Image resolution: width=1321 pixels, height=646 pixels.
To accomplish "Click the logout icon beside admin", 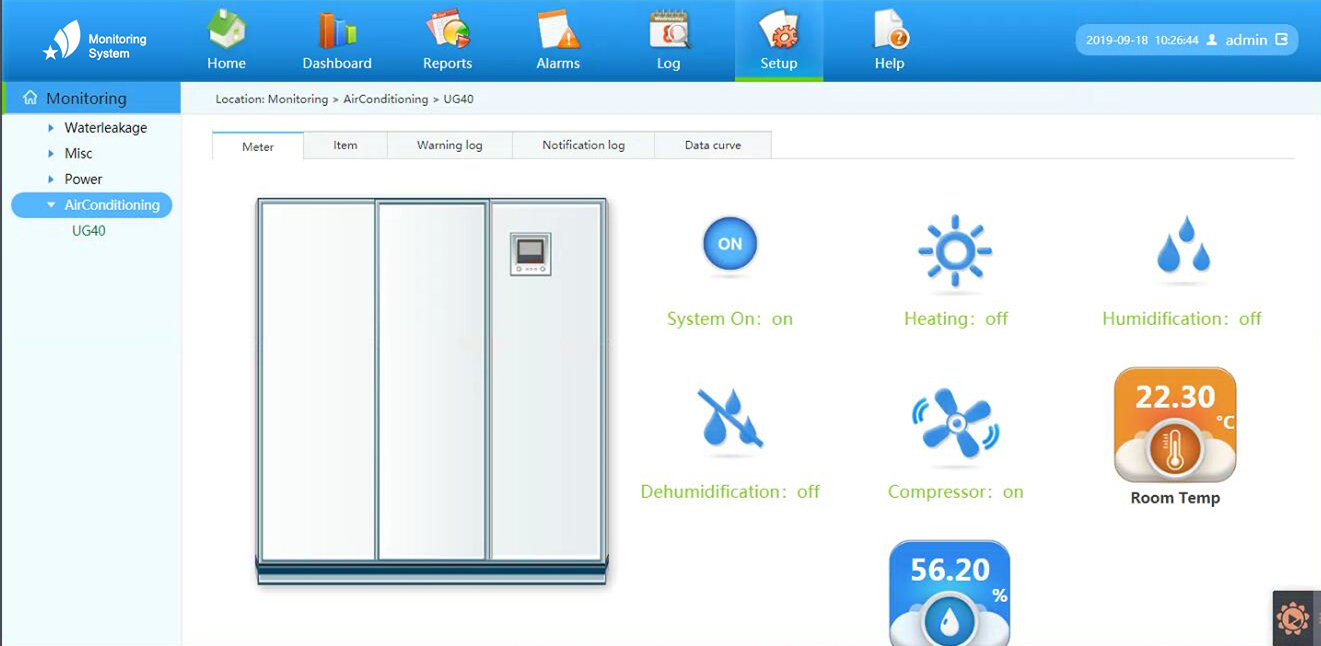I will (1282, 40).
